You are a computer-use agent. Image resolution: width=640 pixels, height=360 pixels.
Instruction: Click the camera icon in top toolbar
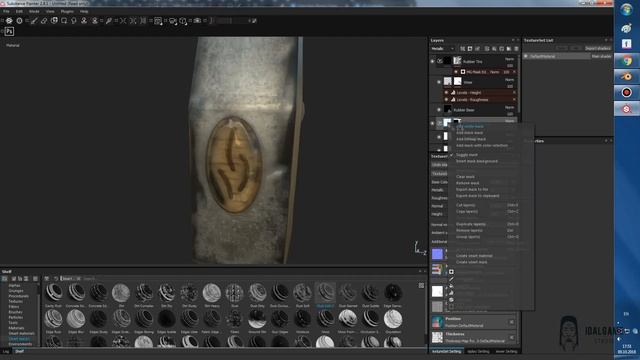click(197, 20)
